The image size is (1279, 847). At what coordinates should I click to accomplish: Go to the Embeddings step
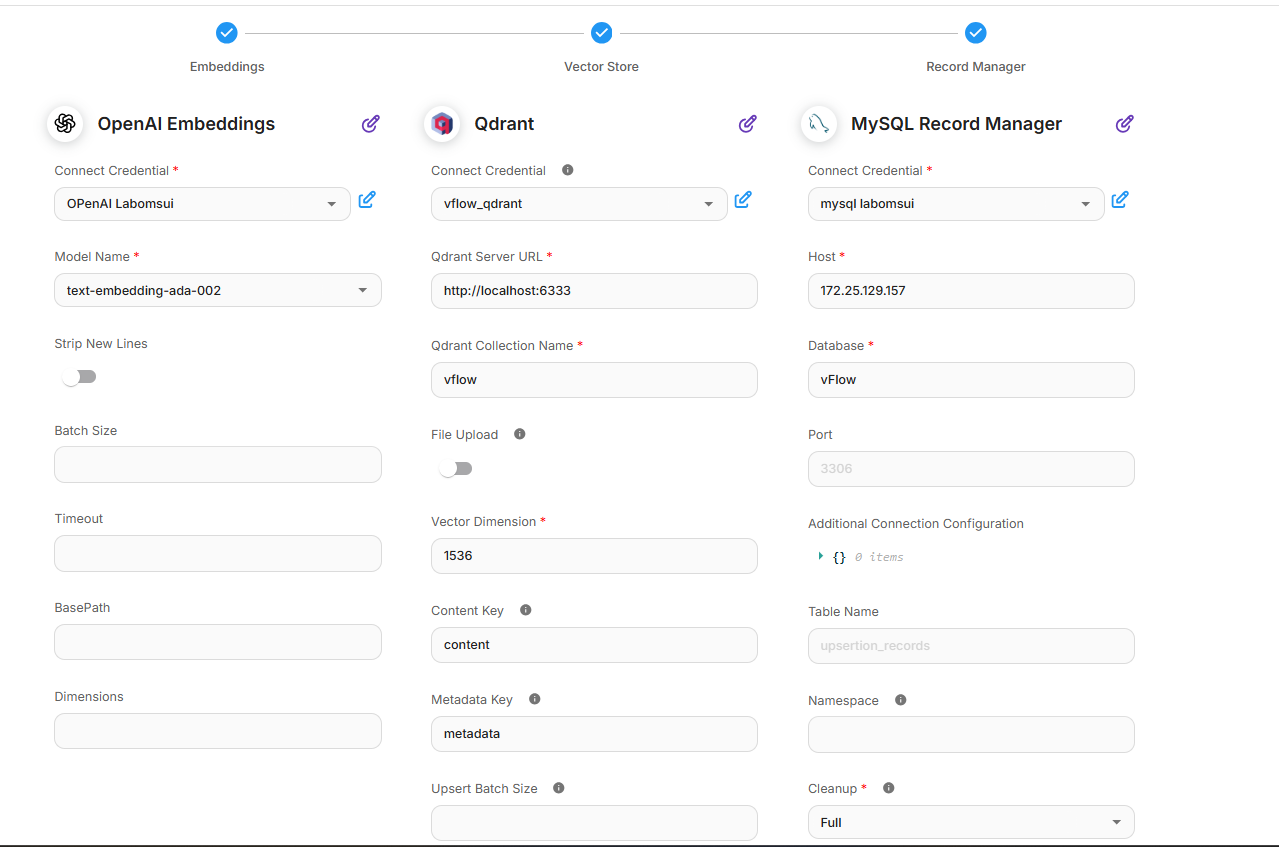tap(227, 34)
